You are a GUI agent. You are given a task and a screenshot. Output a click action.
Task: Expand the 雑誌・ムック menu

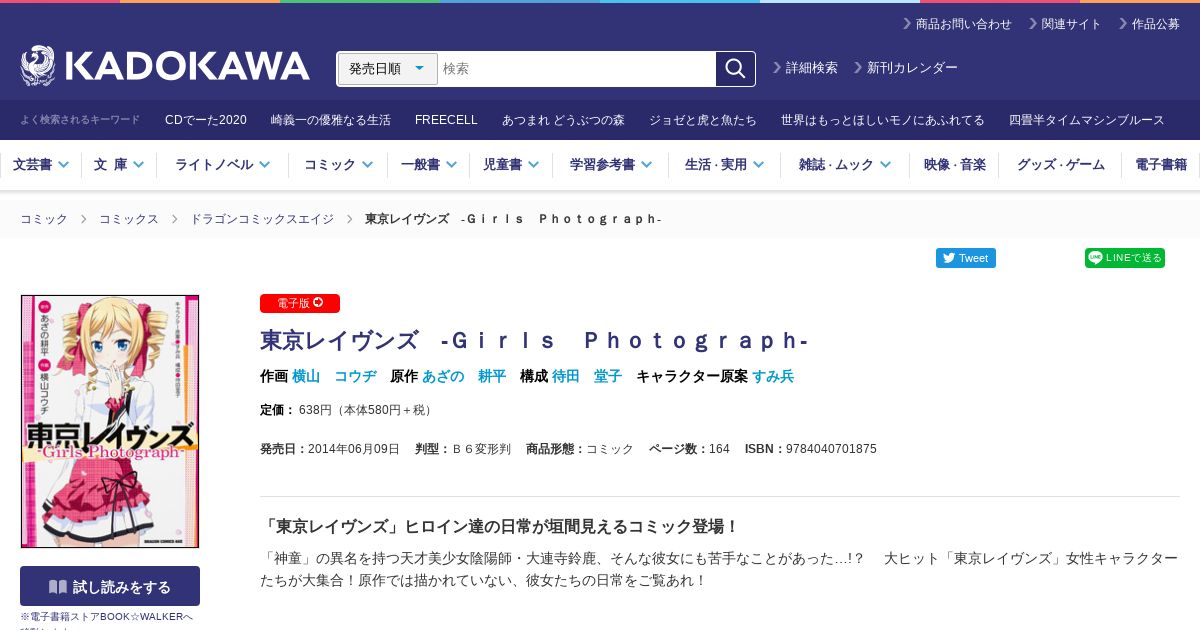844,165
